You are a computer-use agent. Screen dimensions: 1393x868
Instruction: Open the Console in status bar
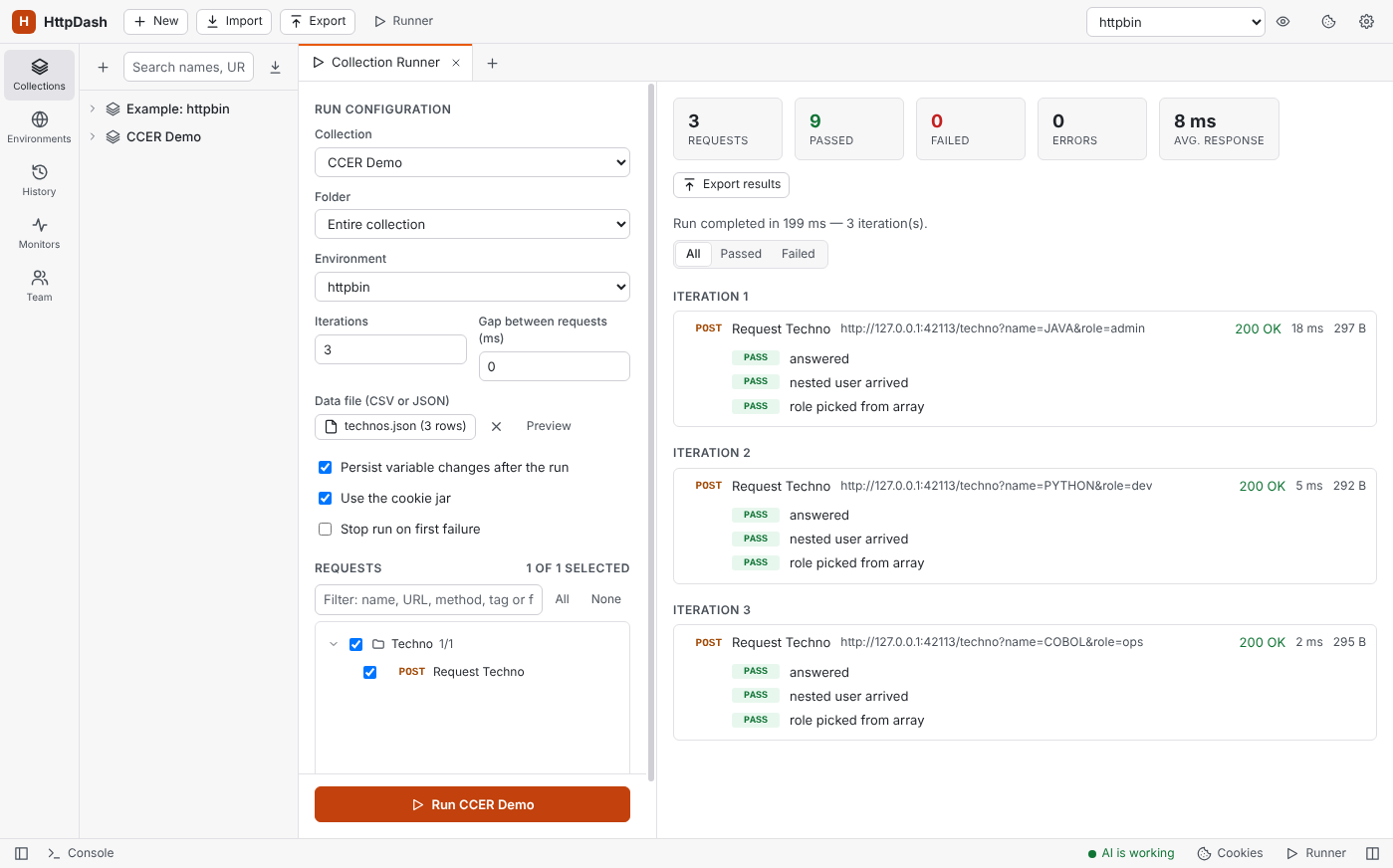pos(81,853)
